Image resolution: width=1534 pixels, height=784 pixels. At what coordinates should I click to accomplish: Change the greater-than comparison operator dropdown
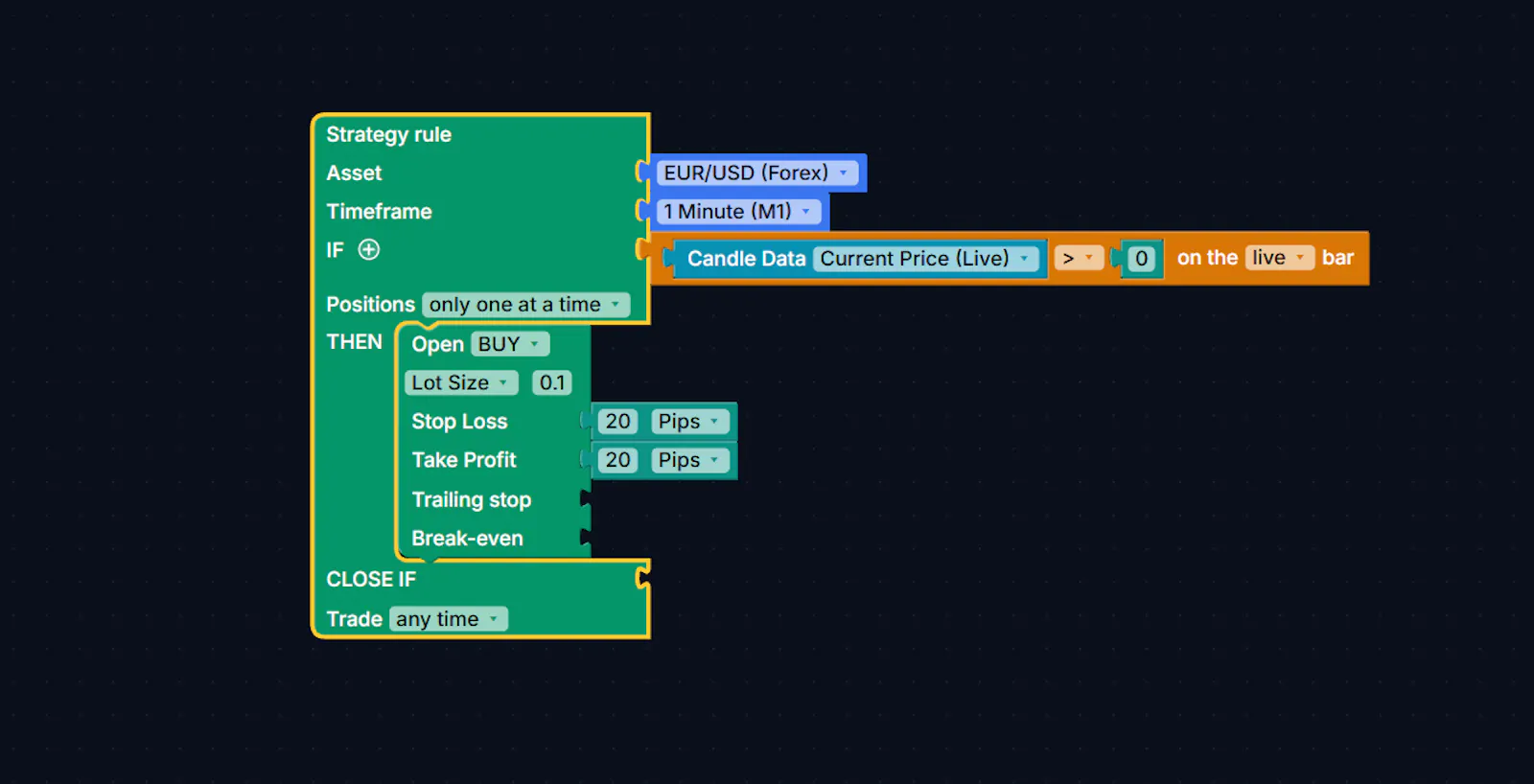[x=1079, y=259]
